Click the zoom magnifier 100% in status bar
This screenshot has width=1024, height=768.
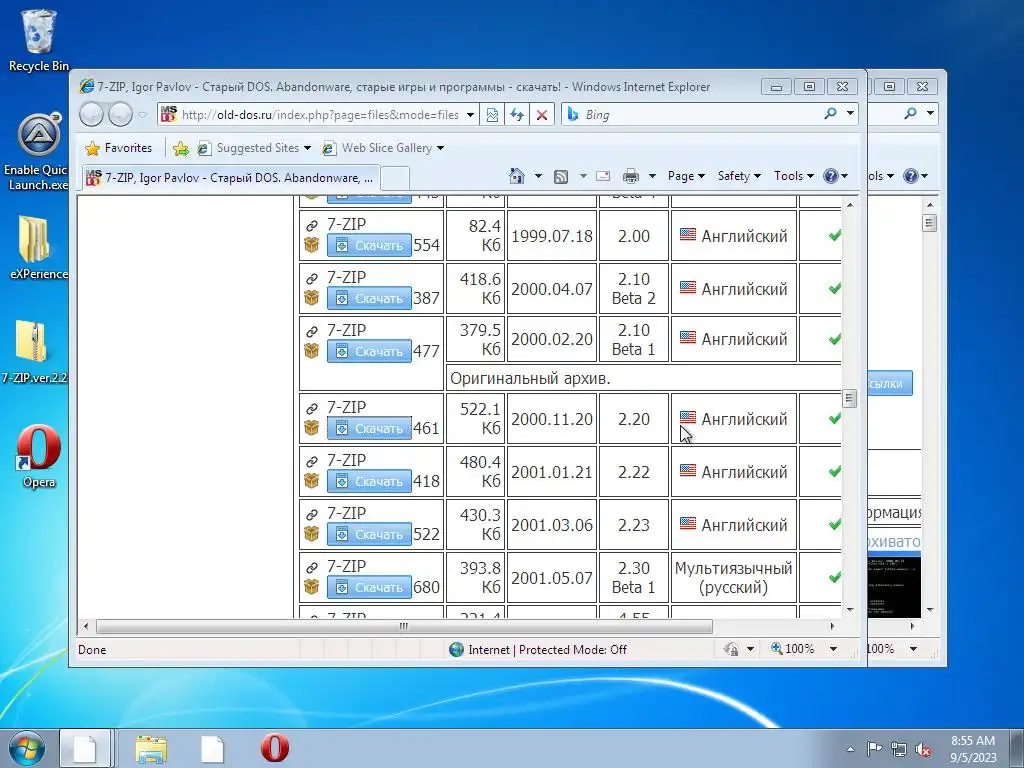click(793, 649)
